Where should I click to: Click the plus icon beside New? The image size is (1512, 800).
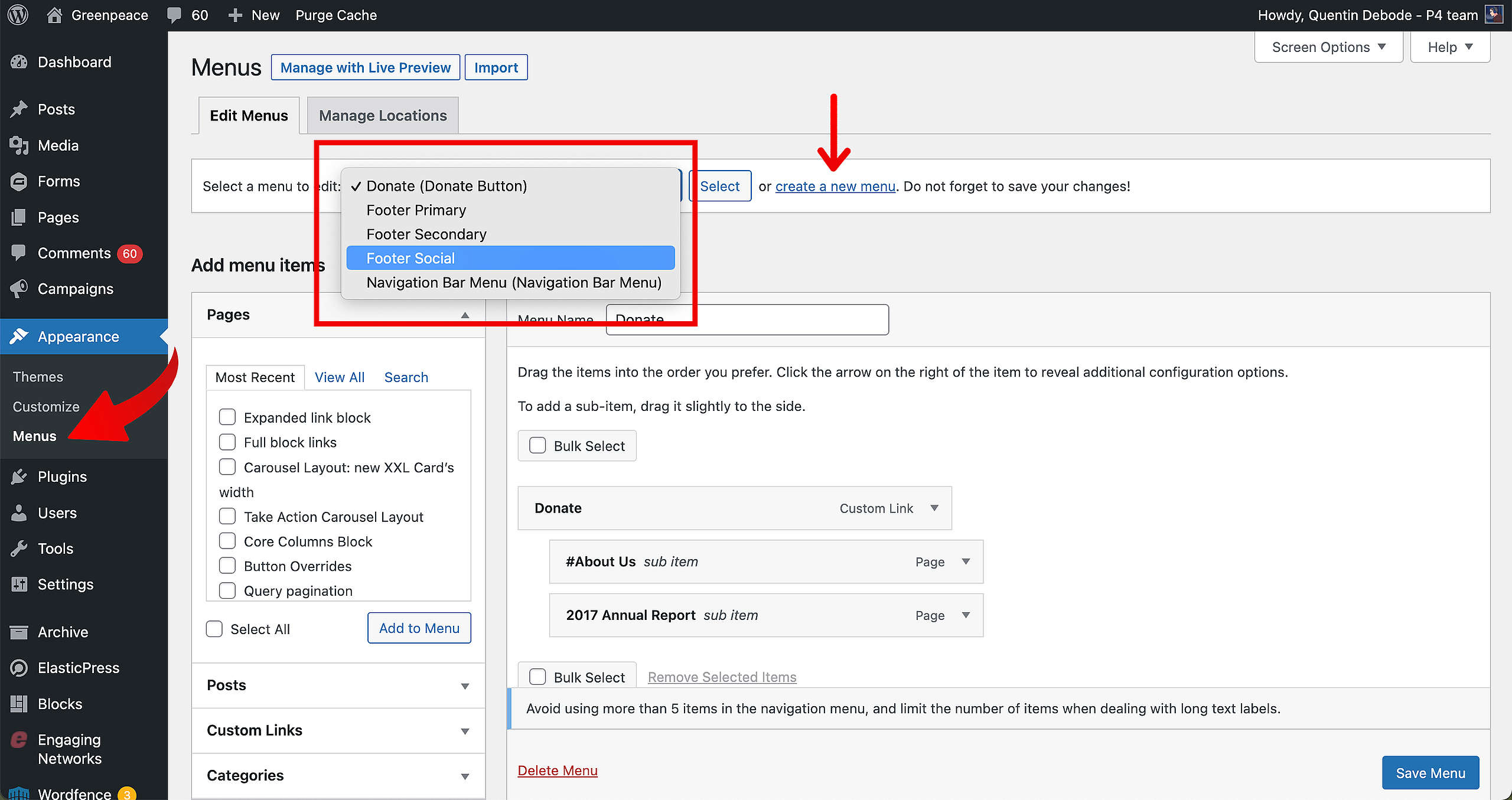click(x=235, y=15)
